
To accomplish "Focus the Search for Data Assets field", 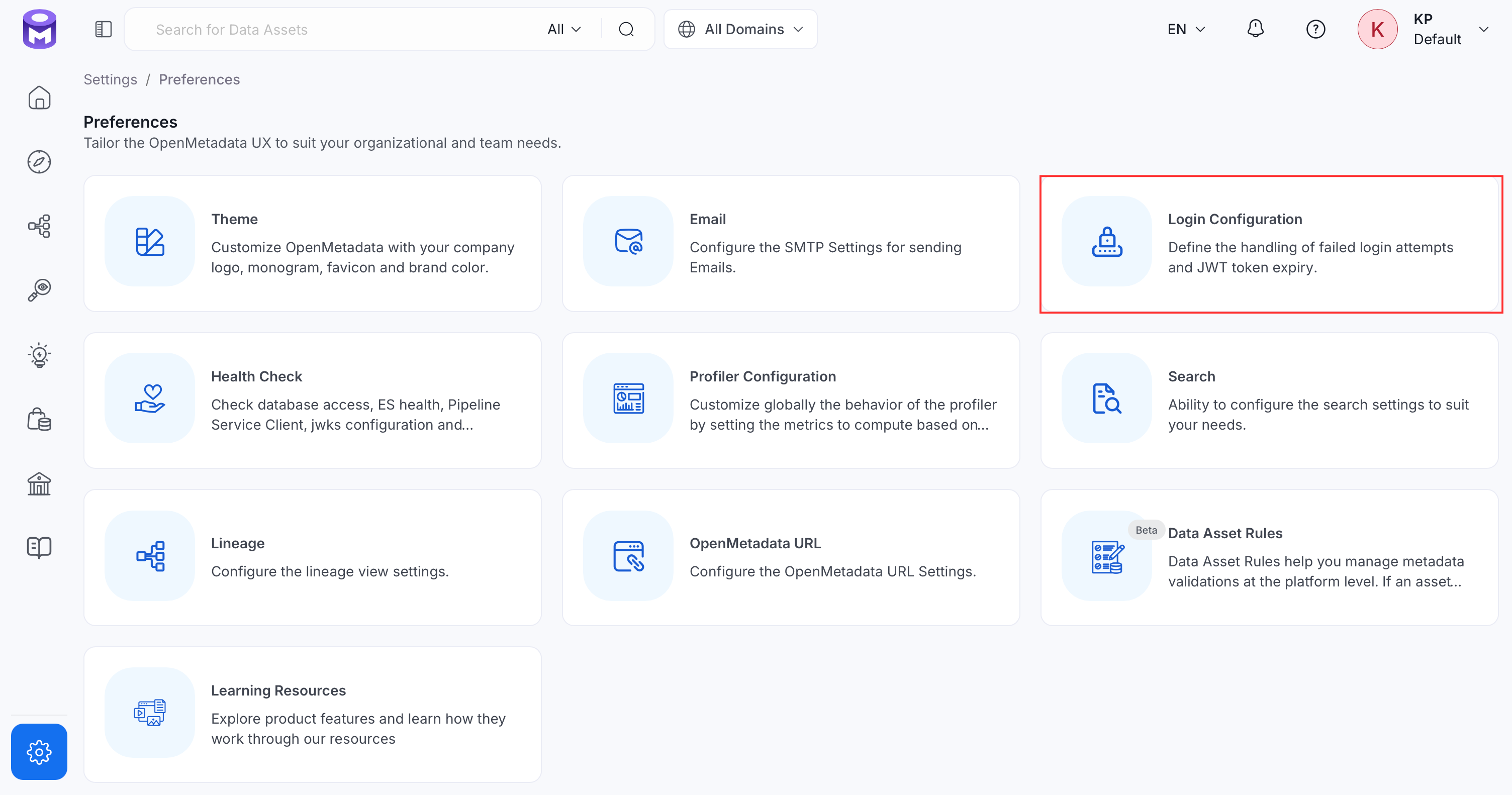I will point(340,29).
